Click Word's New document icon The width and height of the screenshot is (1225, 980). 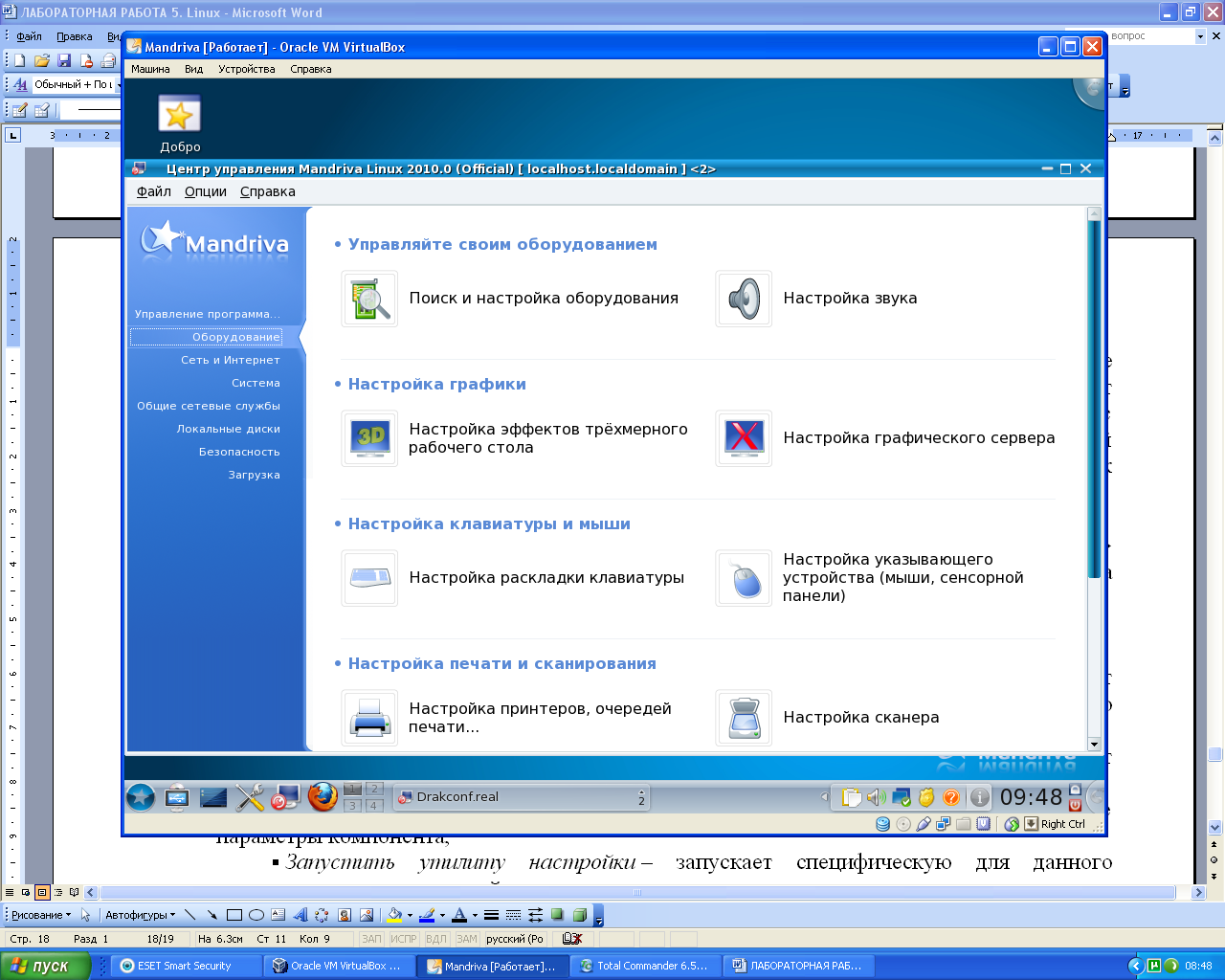click(19, 60)
